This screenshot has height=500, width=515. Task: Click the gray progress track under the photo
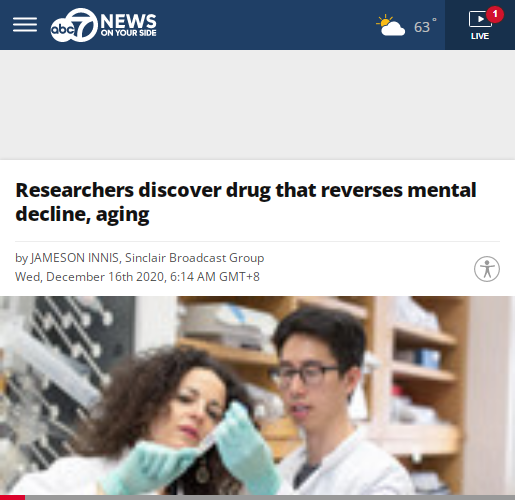270,498
